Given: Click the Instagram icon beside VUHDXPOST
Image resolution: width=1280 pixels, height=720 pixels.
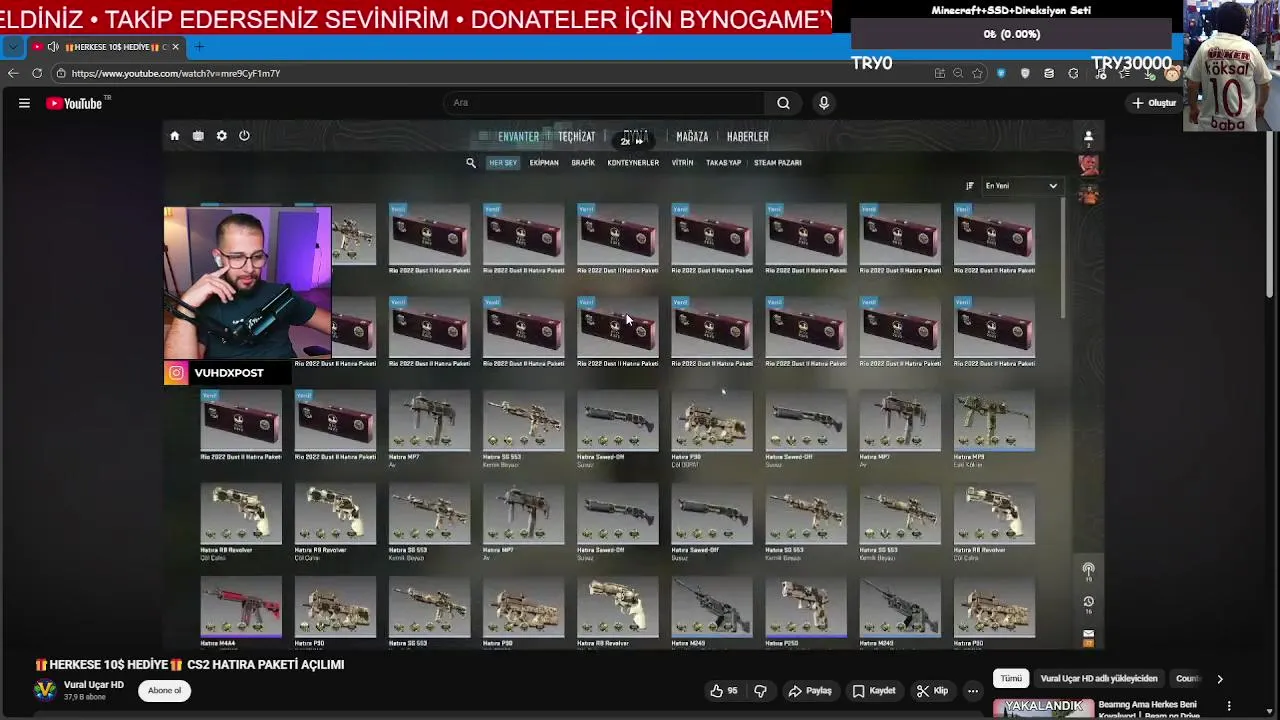Looking at the screenshot, I should (176, 373).
